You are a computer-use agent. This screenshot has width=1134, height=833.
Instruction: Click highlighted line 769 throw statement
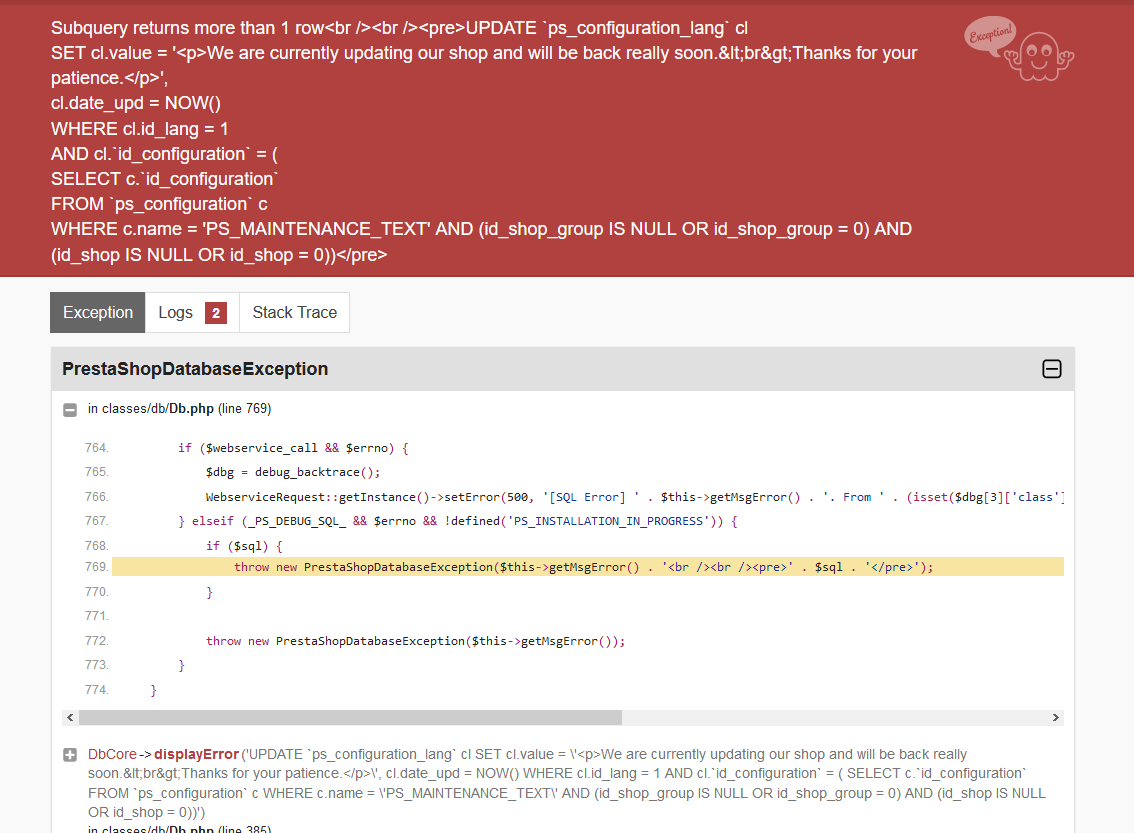tap(583, 567)
